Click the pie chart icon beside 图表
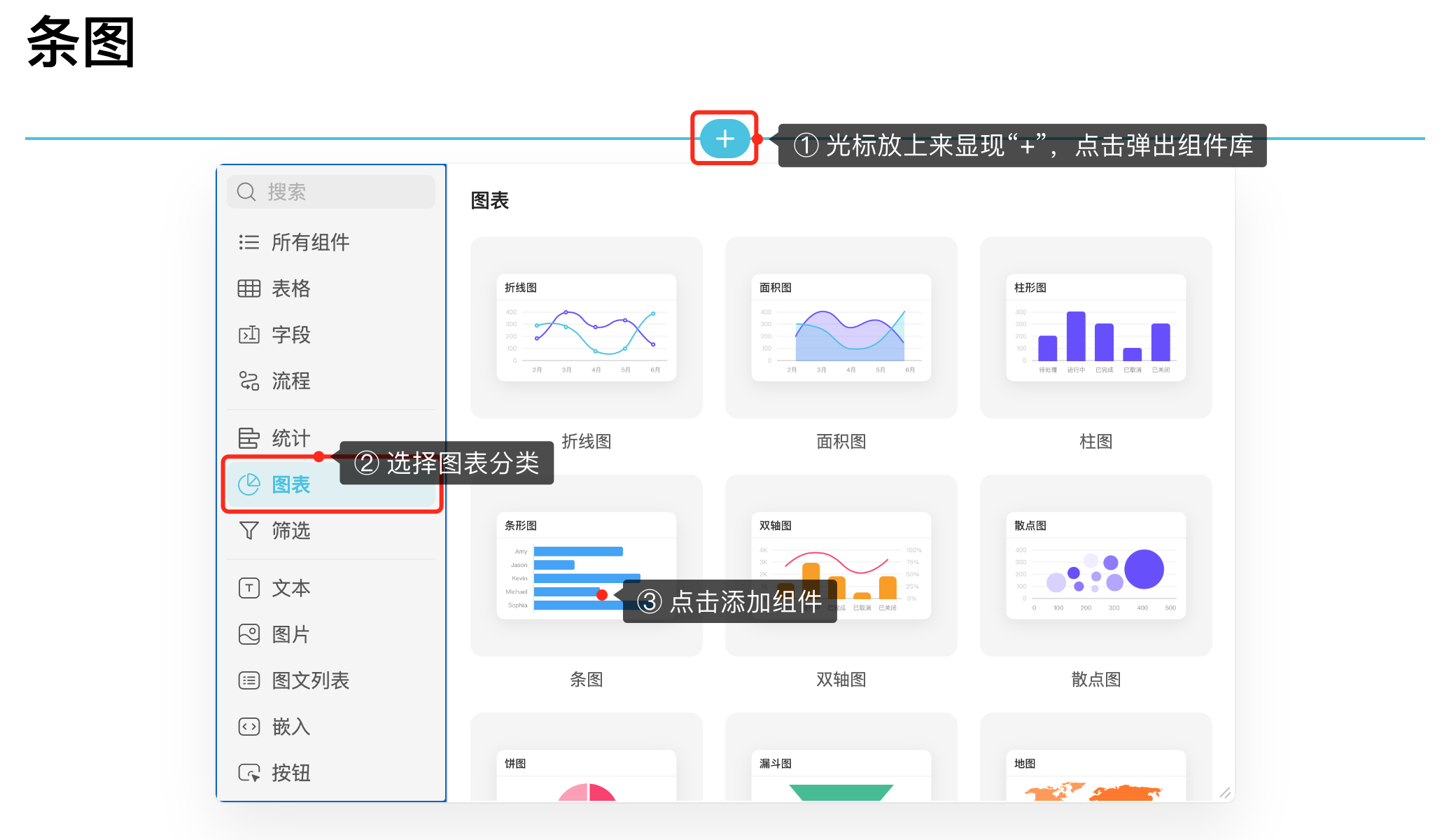The image size is (1449, 840). 248,484
